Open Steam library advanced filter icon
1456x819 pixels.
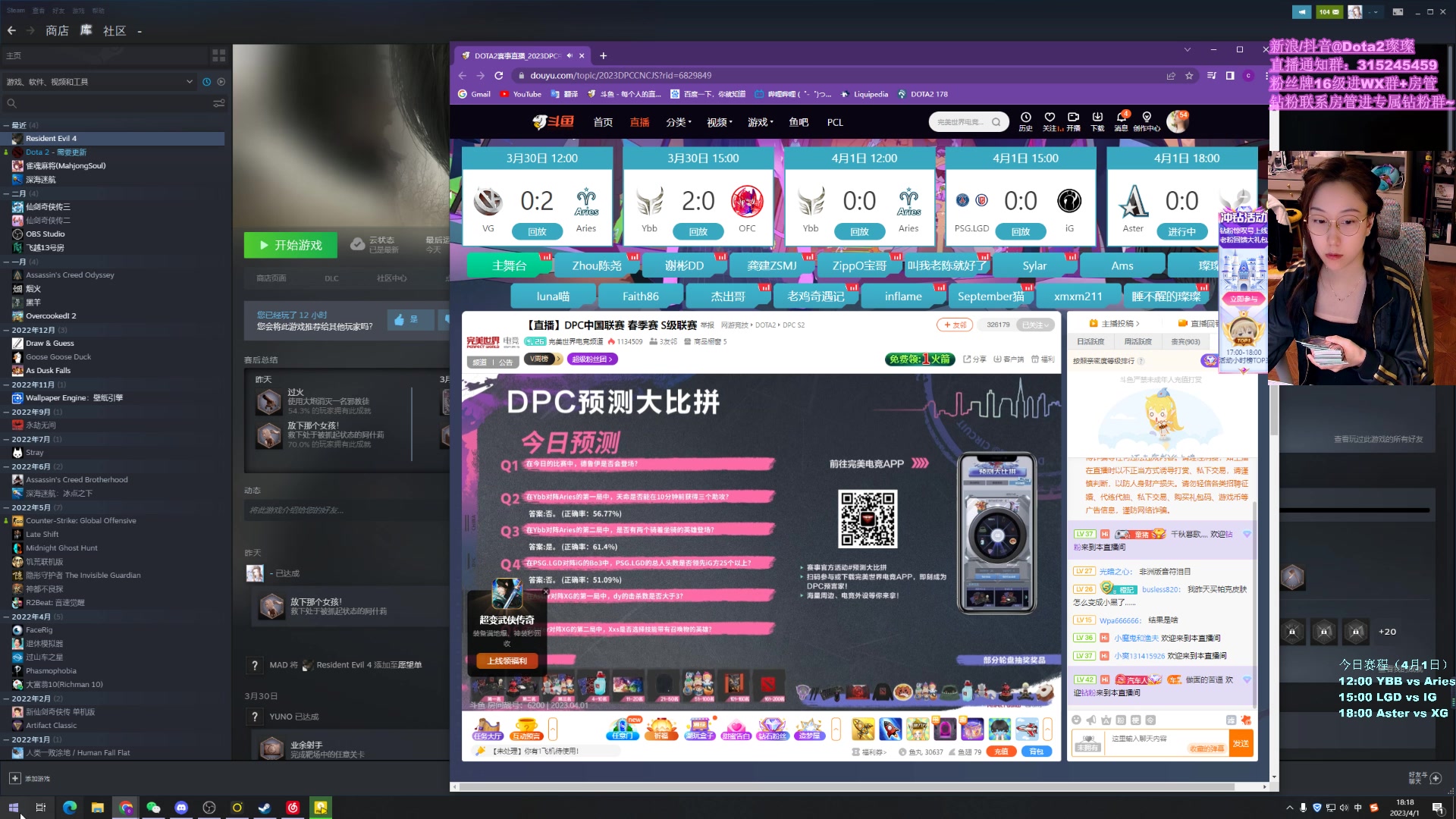(218, 103)
